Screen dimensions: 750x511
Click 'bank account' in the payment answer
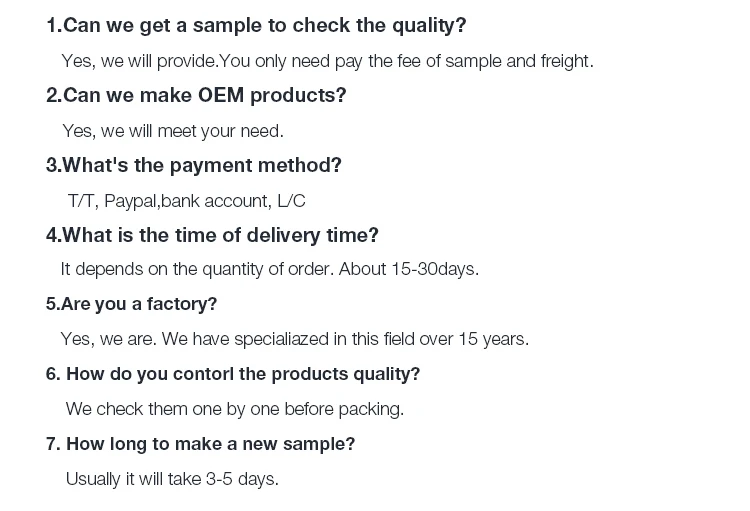(214, 201)
